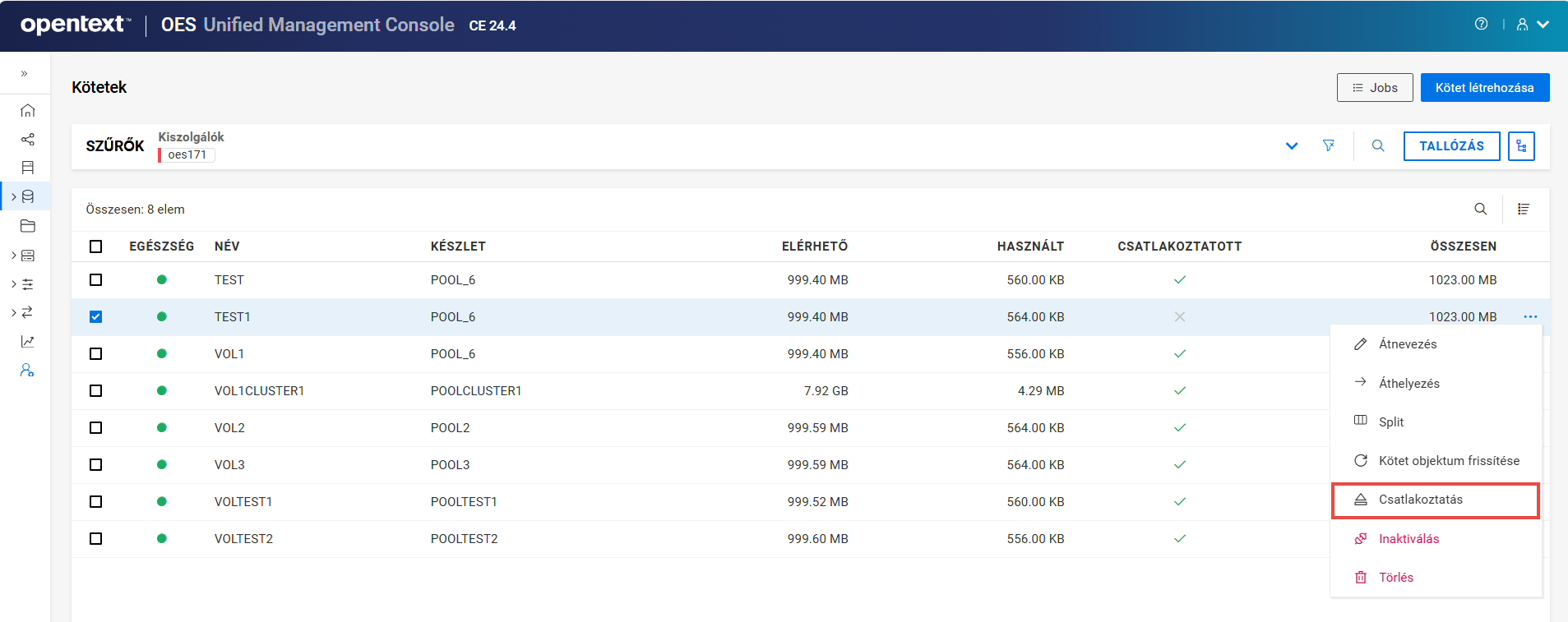
Task: Toggle the select-all header checkbox
Action: tap(96, 246)
